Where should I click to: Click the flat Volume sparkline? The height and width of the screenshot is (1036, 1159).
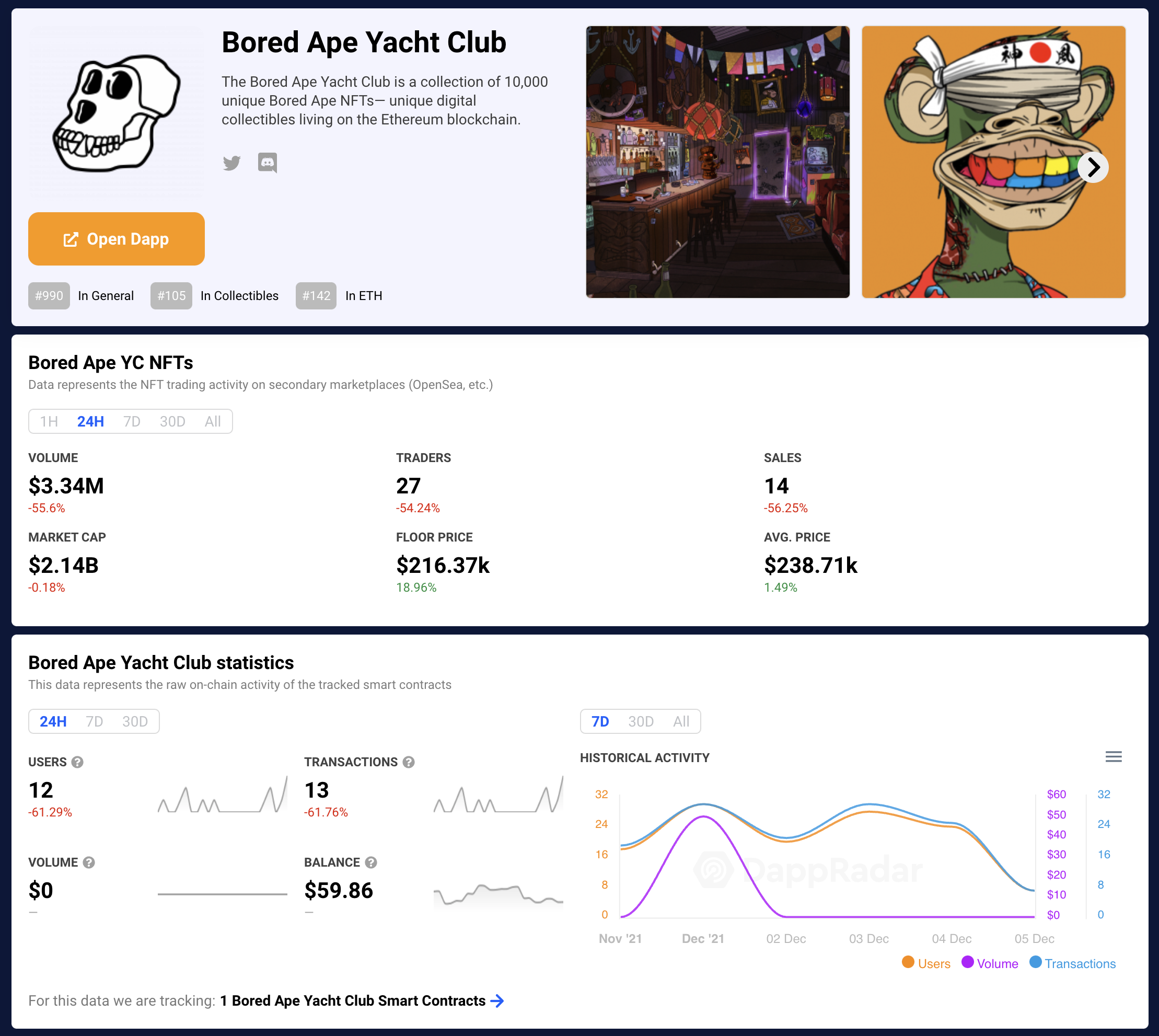click(223, 894)
